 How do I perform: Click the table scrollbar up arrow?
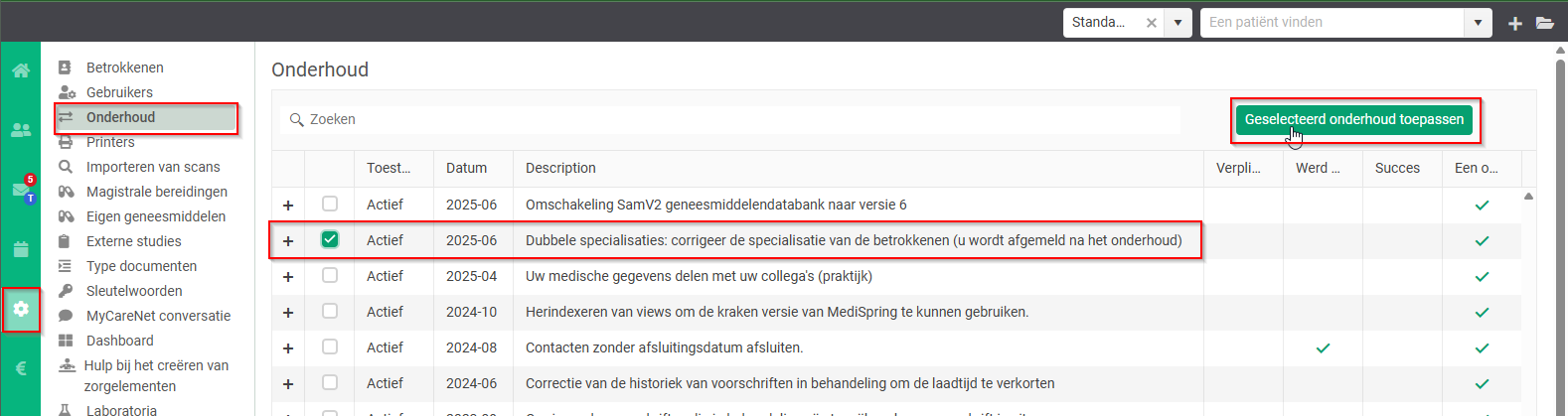1528,196
